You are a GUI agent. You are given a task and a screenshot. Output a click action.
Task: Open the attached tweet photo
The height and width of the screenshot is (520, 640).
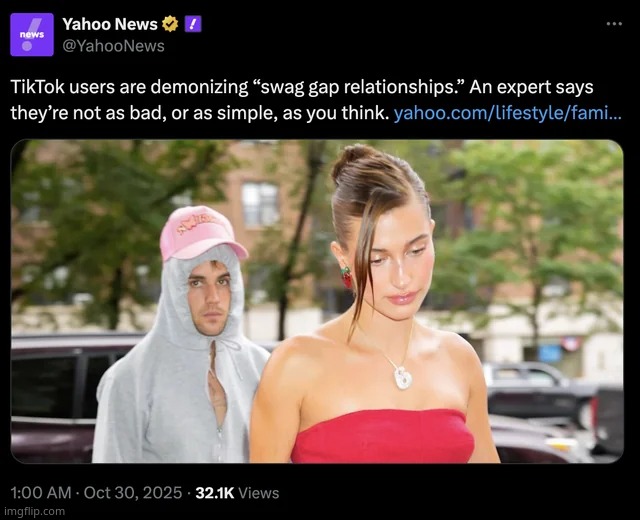[x=317, y=301]
